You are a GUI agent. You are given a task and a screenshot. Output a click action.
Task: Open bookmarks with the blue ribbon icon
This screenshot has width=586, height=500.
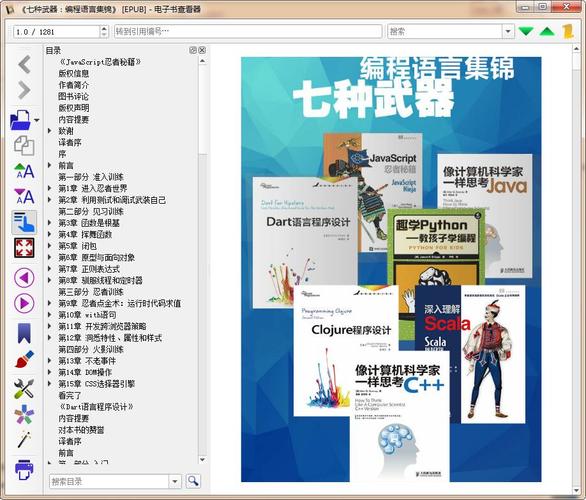point(24,333)
